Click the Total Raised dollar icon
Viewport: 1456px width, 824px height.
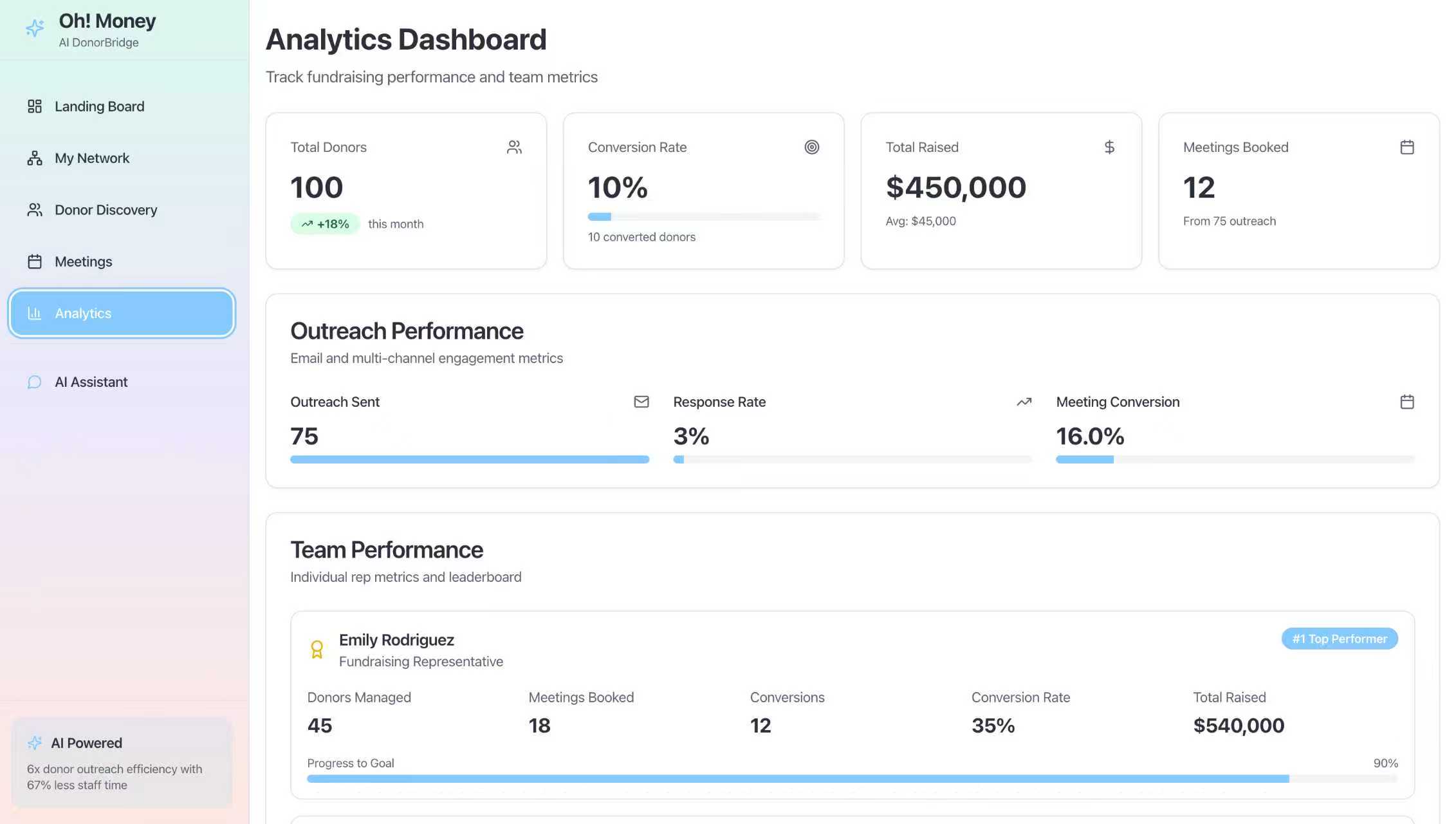1109,147
